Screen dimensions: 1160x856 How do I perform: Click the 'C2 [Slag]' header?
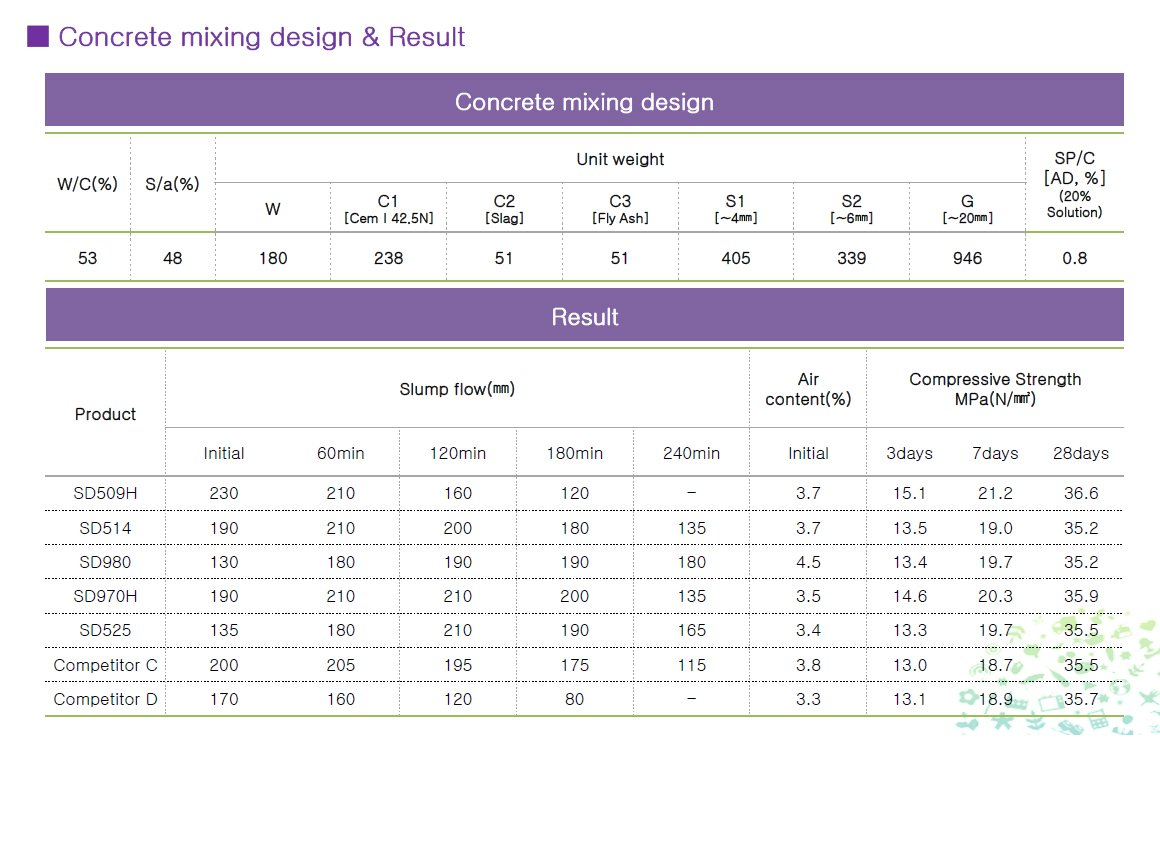click(x=504, y=209)
